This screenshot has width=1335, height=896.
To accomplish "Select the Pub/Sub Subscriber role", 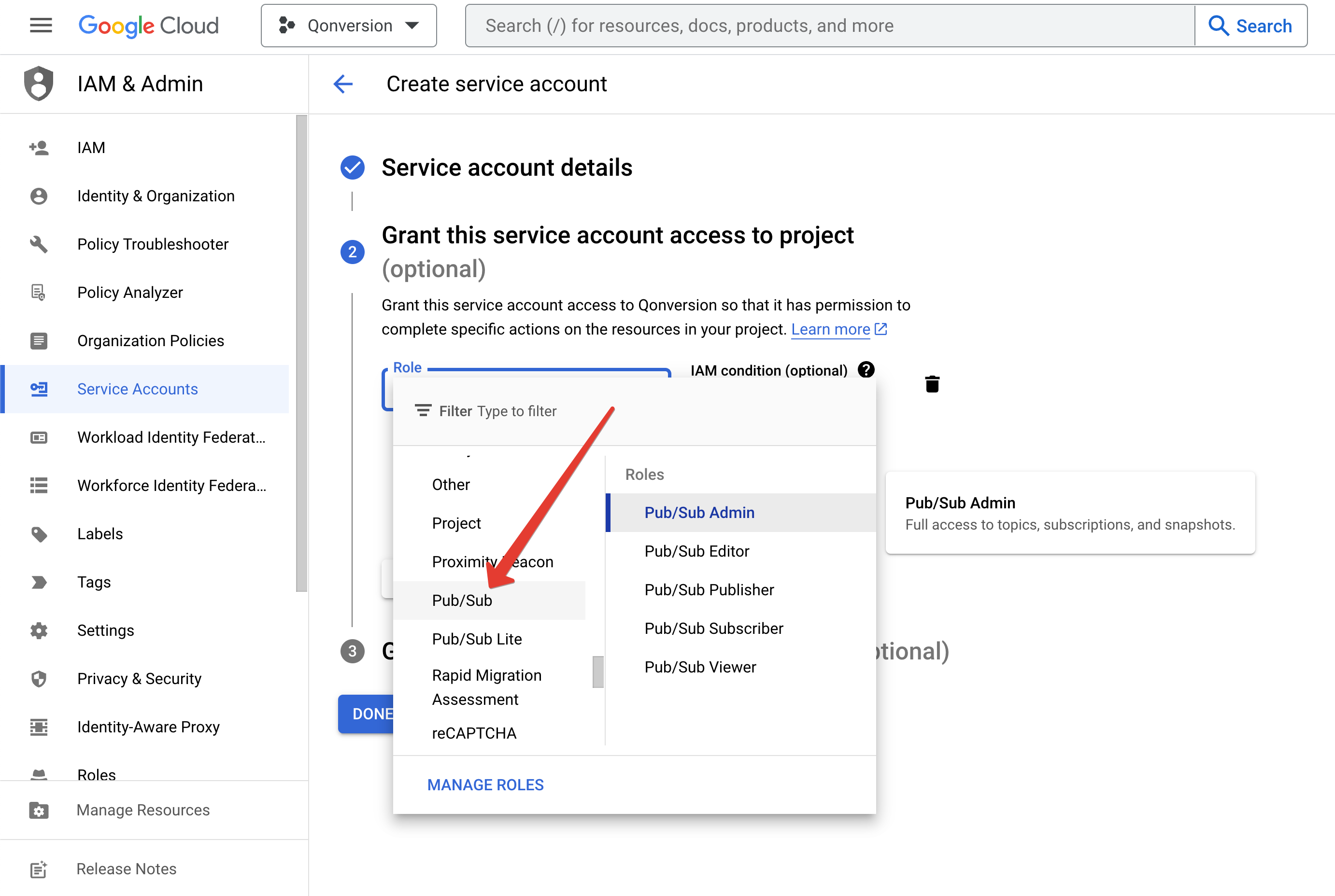I will click(x=713, y=628).
